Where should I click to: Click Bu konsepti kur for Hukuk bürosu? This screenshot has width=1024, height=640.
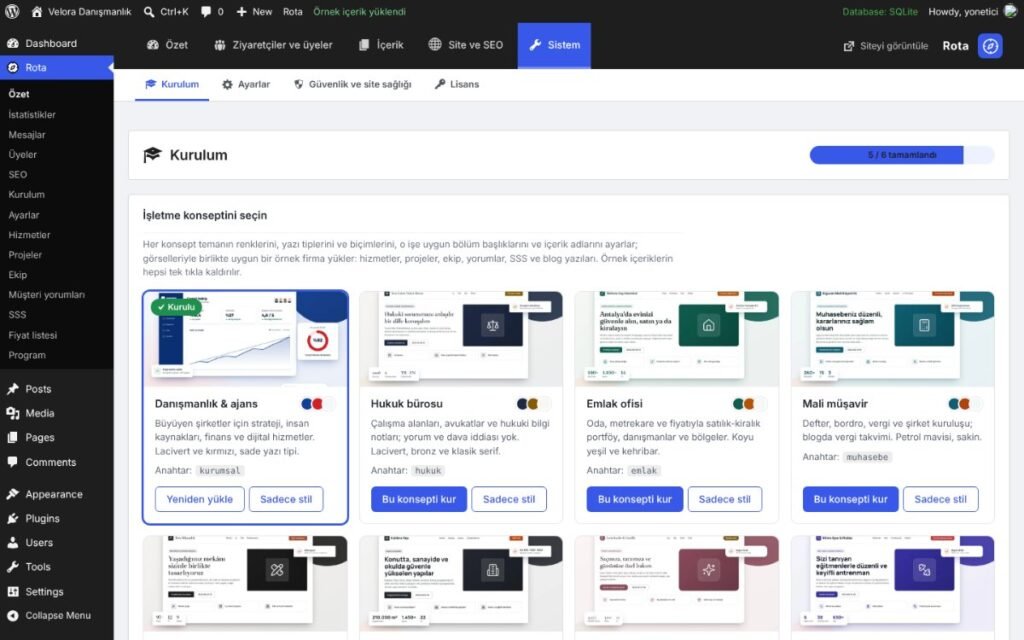pyautogui.click(x=419, y=499)
